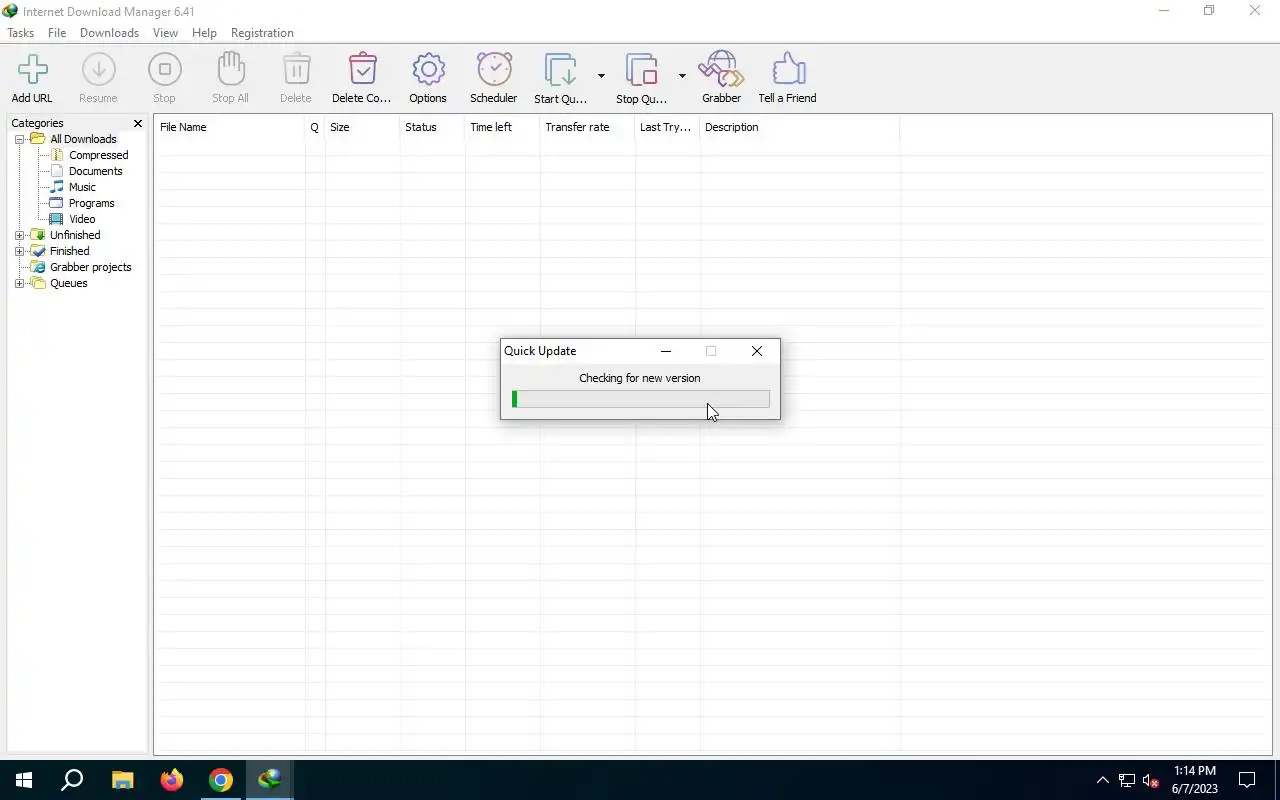Collapse the All Downloads tree node
Screen dimensions: 1280x800
(x=19, y=139)
